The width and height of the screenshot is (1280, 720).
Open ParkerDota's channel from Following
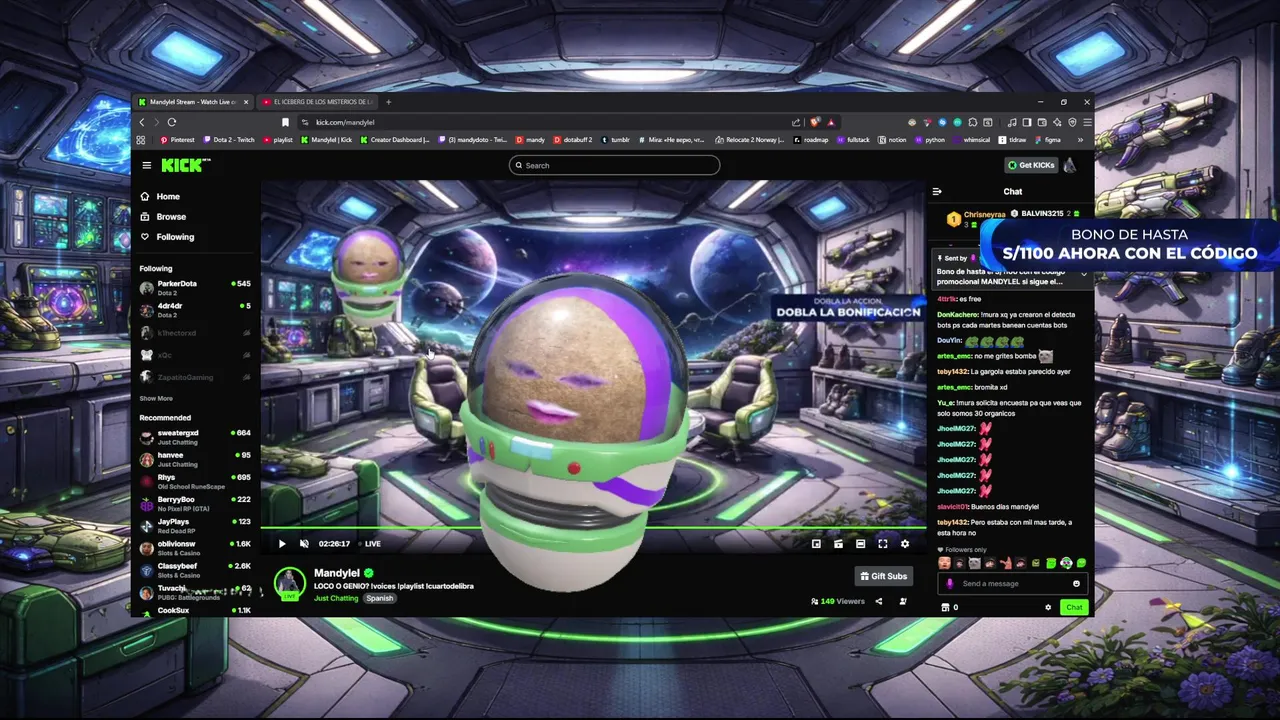pos(195,287)
